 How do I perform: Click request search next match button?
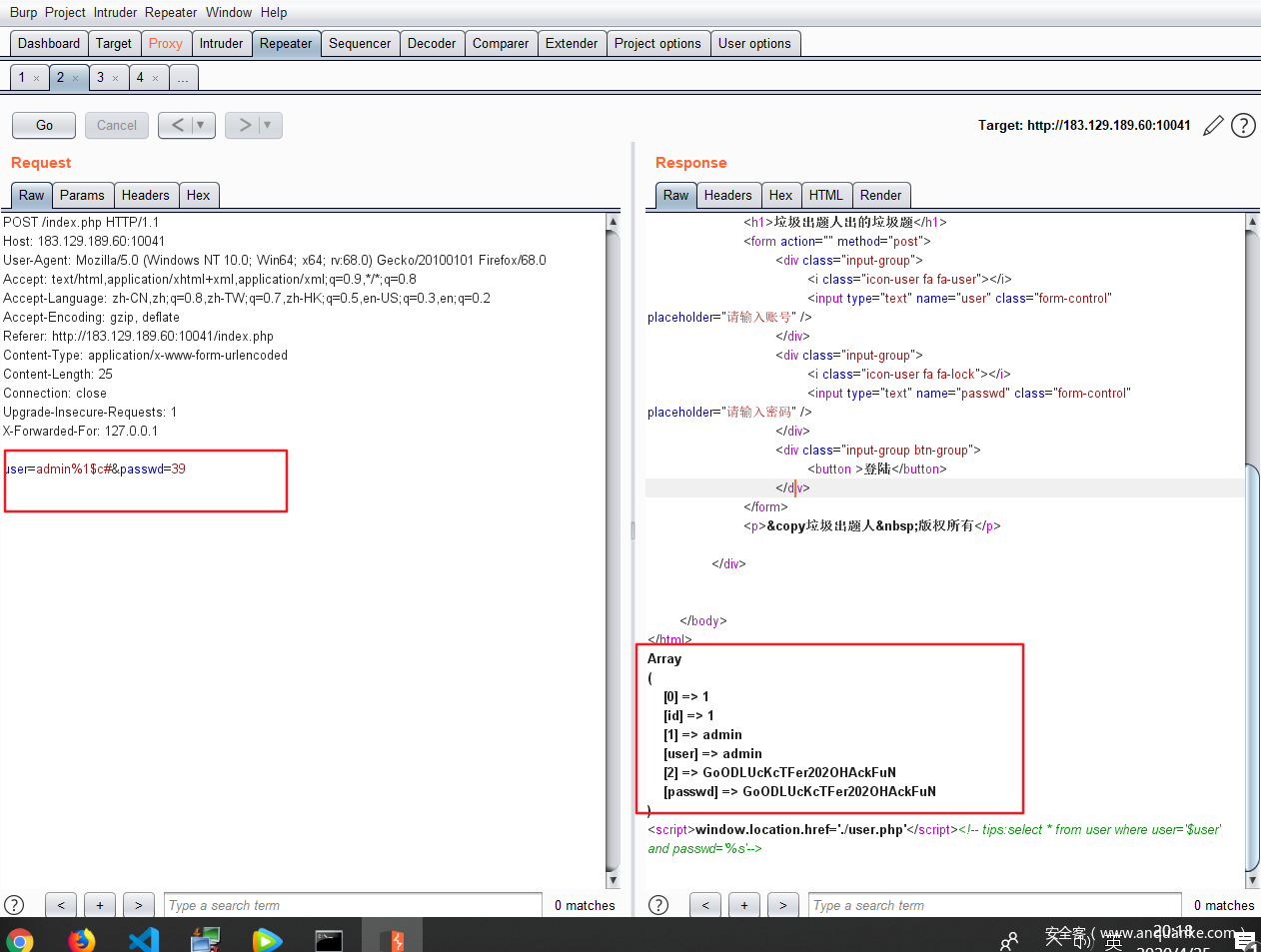[139, 905]
